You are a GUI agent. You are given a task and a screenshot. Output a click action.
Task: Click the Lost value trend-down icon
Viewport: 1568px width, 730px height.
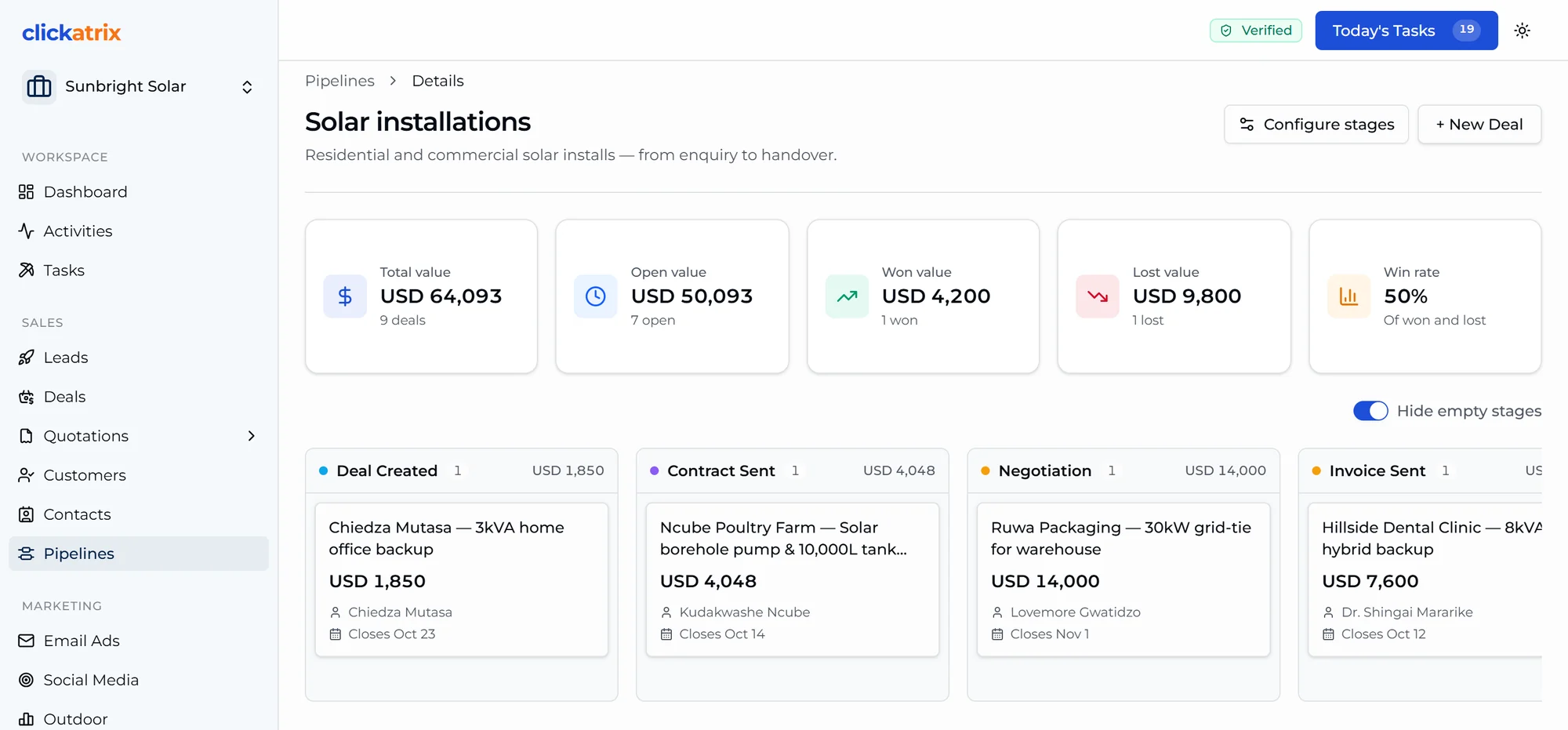1098,296
